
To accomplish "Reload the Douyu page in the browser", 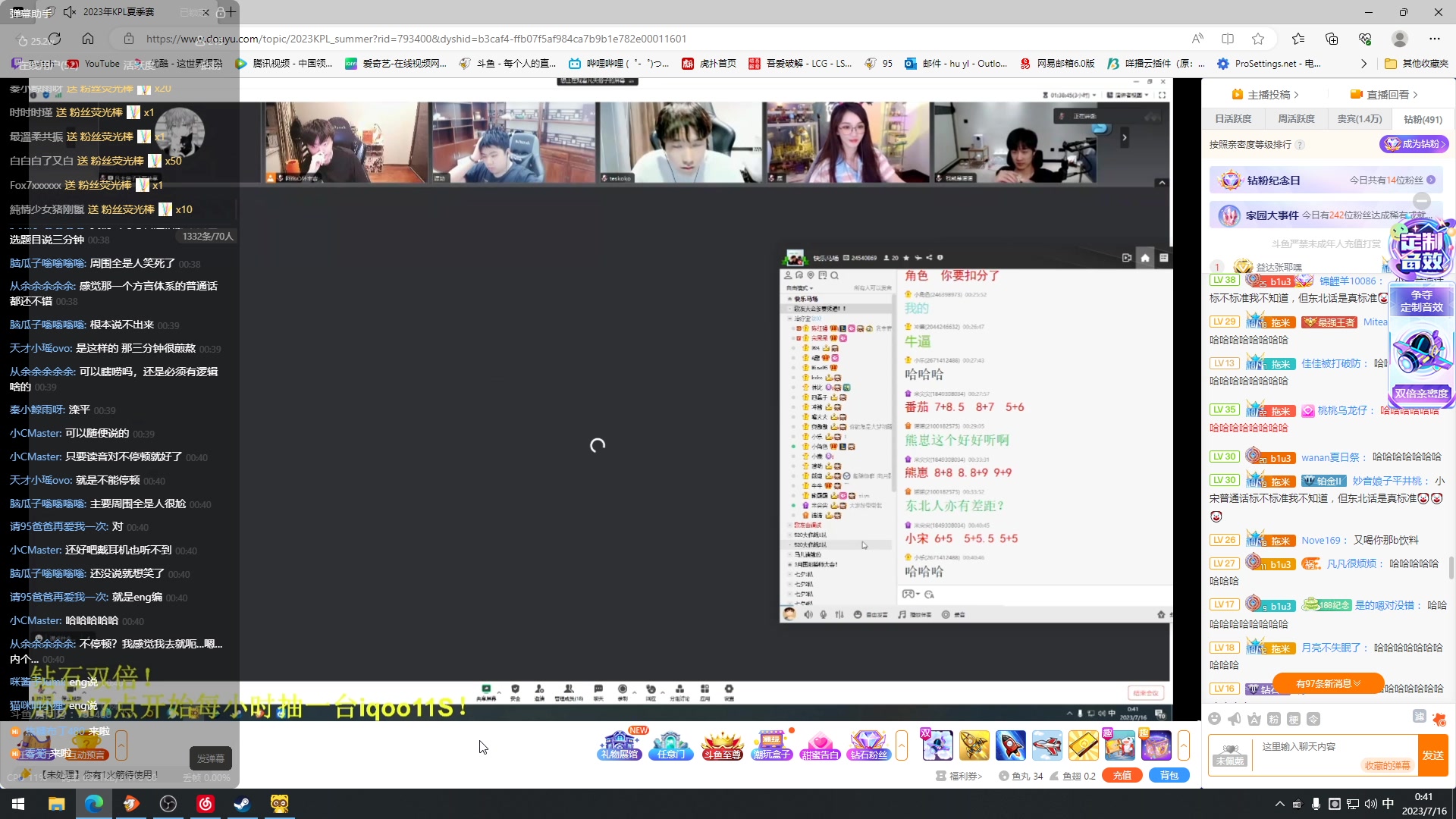I will click(x=55, y=39).
